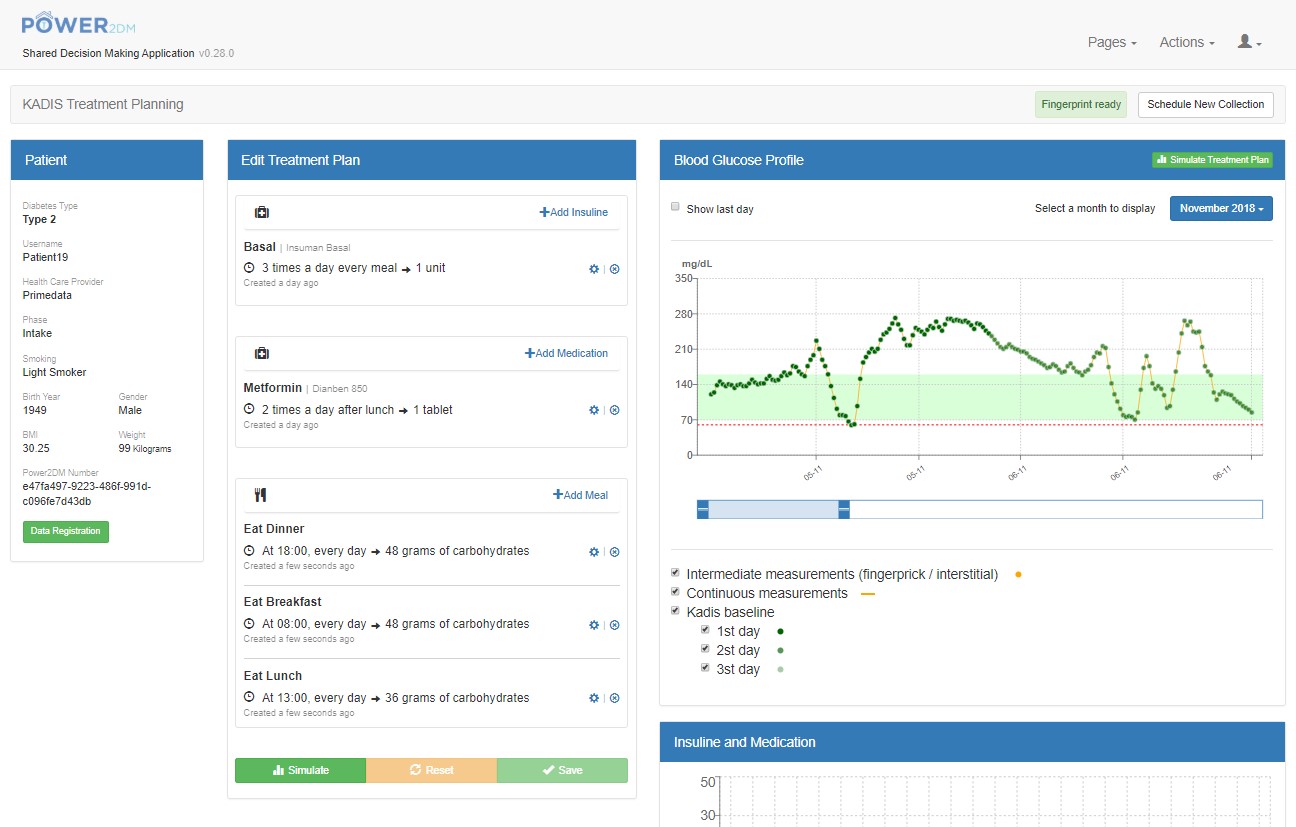
Task: Open the user account dropdown
Action: [x=1249, y=42]
